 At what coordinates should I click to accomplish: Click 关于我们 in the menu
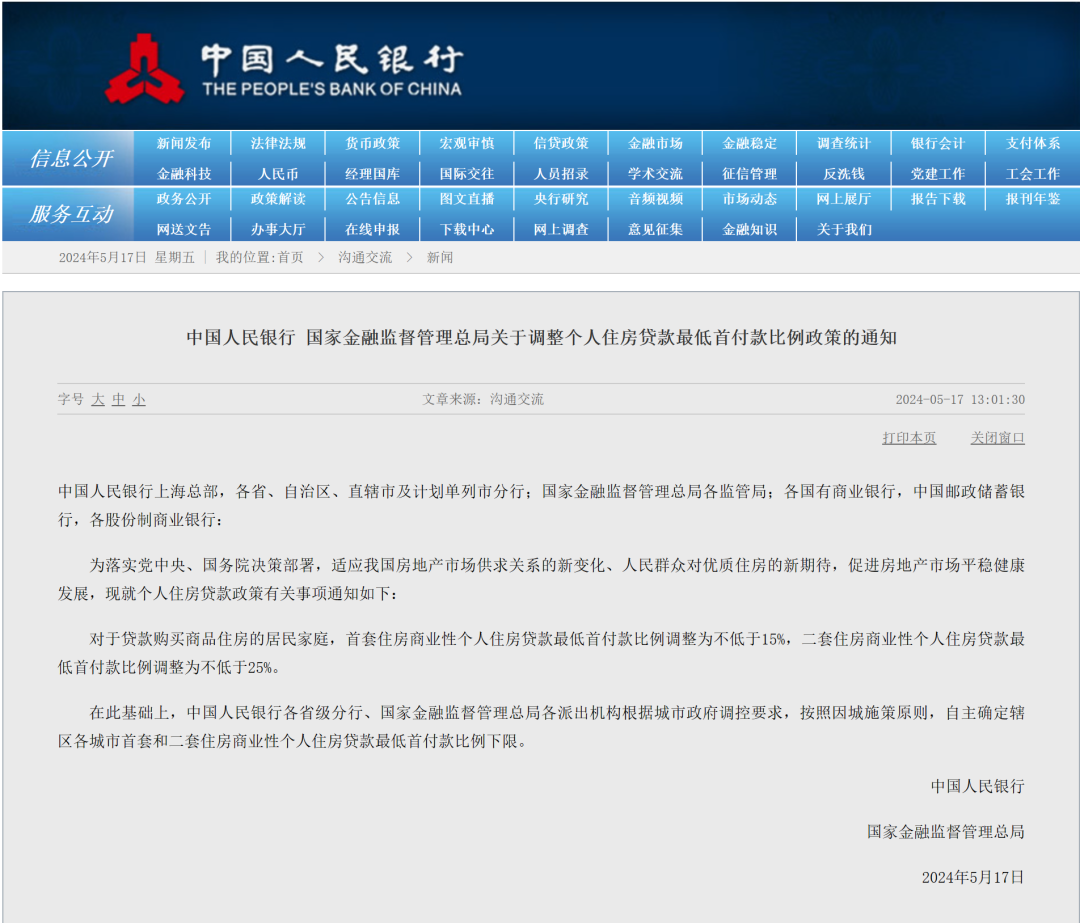click(844, 229)
